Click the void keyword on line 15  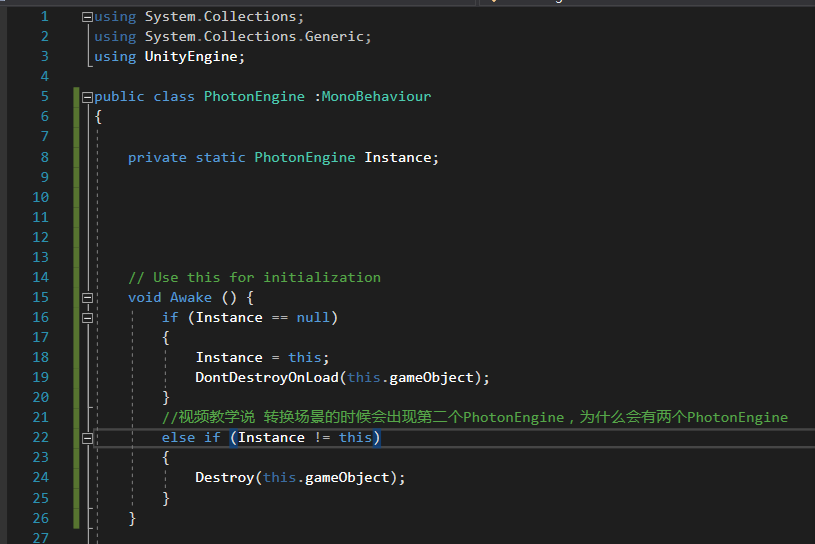tap(144, 297)
